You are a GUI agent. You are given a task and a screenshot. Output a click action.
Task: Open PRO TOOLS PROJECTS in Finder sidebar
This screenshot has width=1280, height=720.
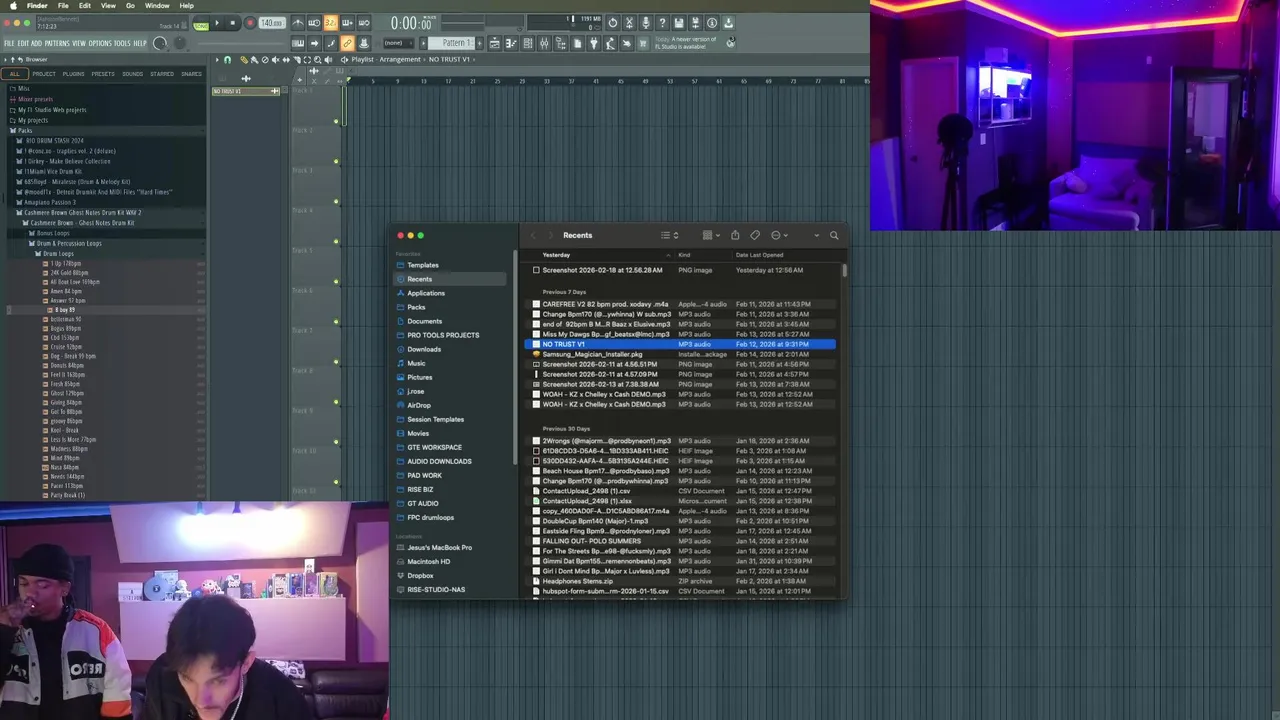pyautogui.click(x=443, y=335)
